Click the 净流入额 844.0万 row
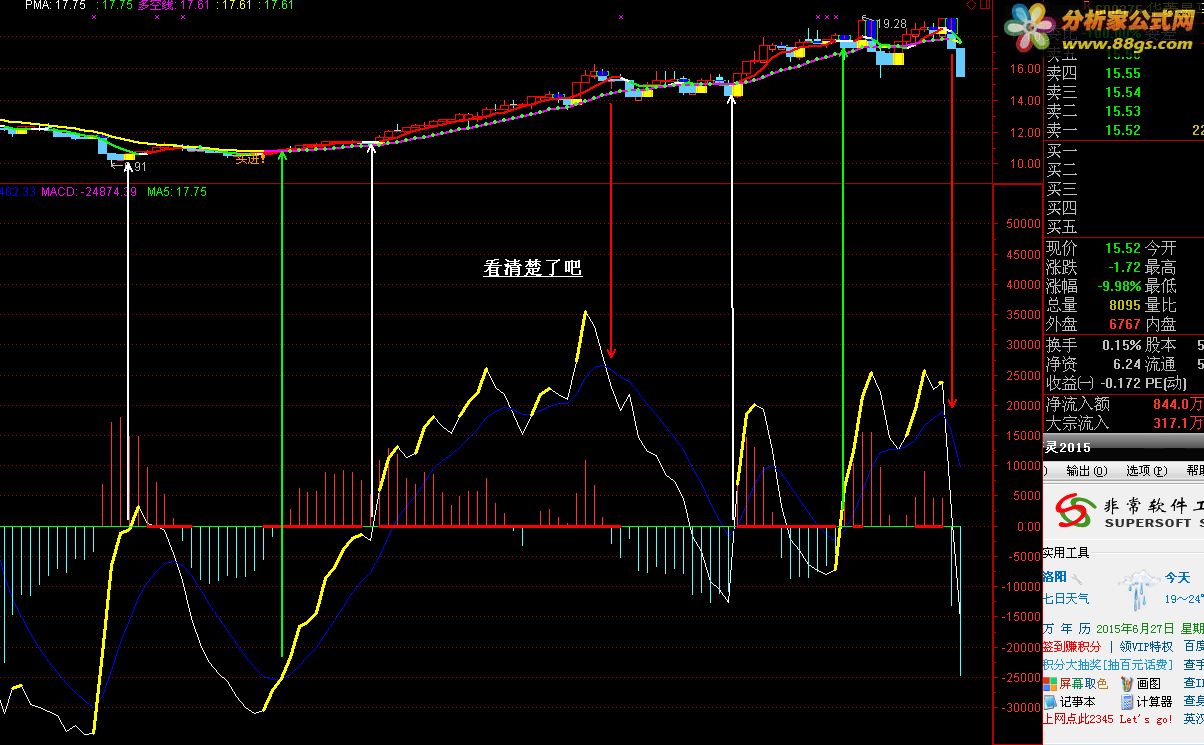1204x745 pixels. coord(1124,404)
